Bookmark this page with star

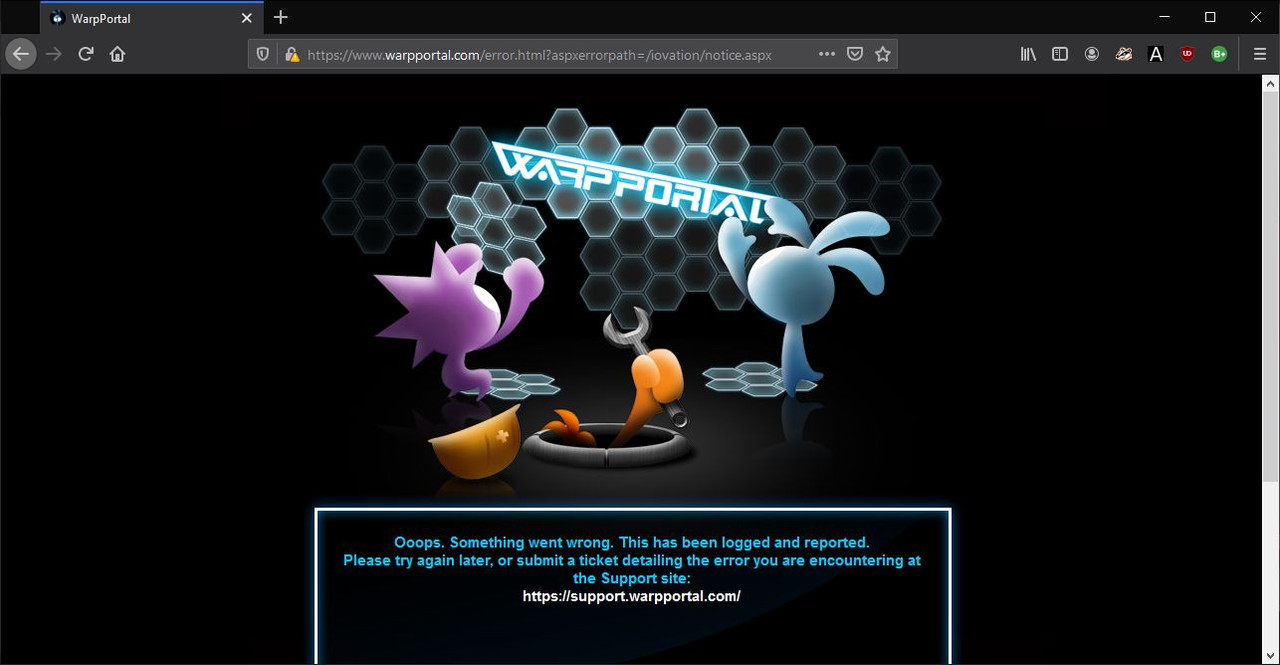pos(883,54)
